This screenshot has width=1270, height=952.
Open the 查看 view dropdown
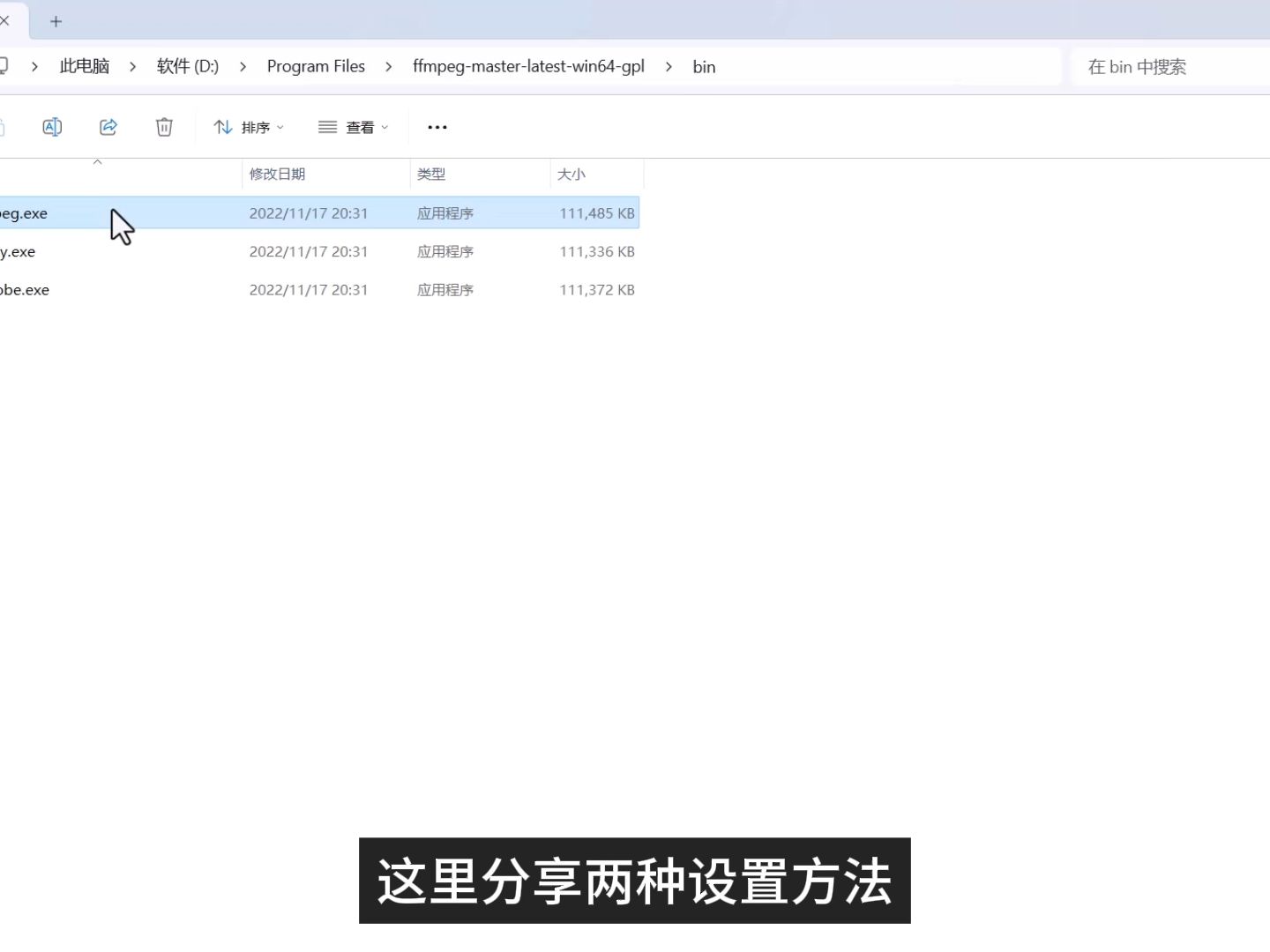coord(353,127)
